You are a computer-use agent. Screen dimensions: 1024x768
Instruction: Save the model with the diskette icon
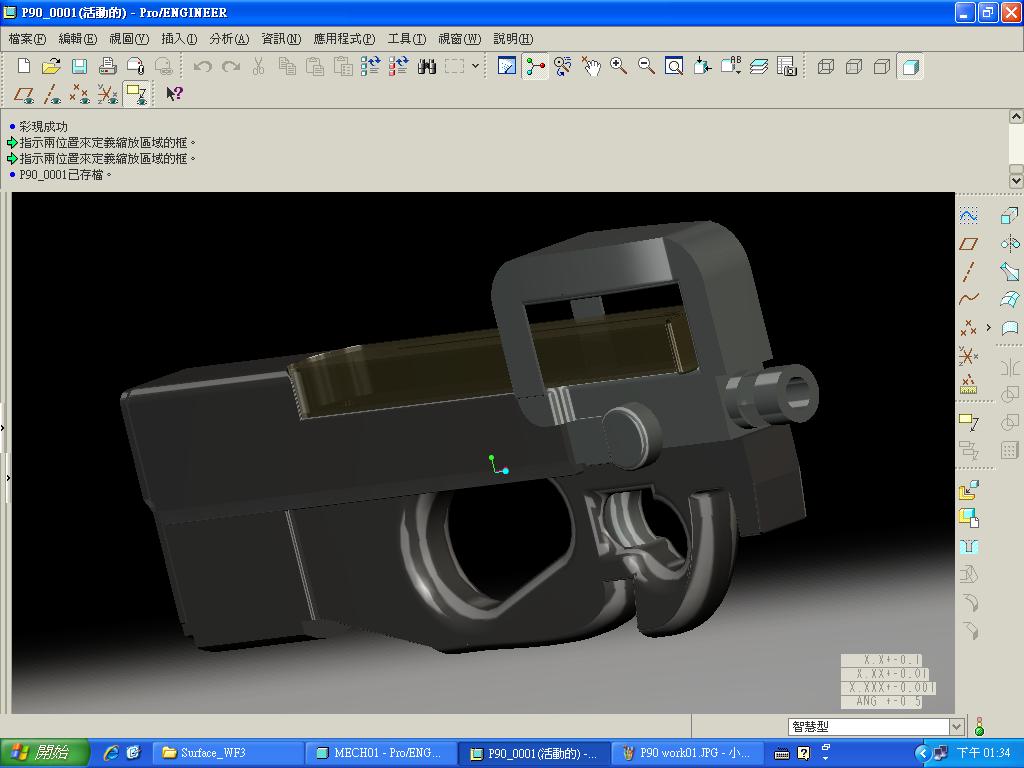point(79,66)
